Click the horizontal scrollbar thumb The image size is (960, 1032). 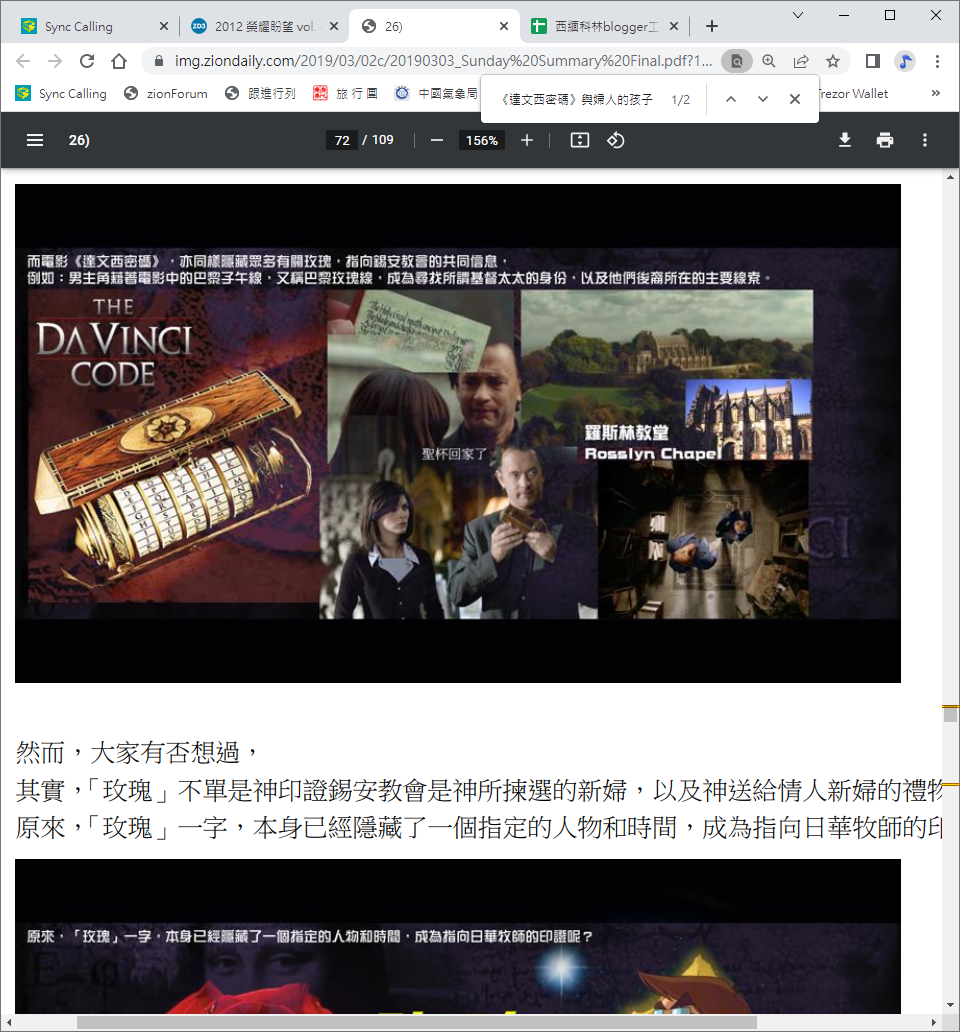(x=417, y=1022)
